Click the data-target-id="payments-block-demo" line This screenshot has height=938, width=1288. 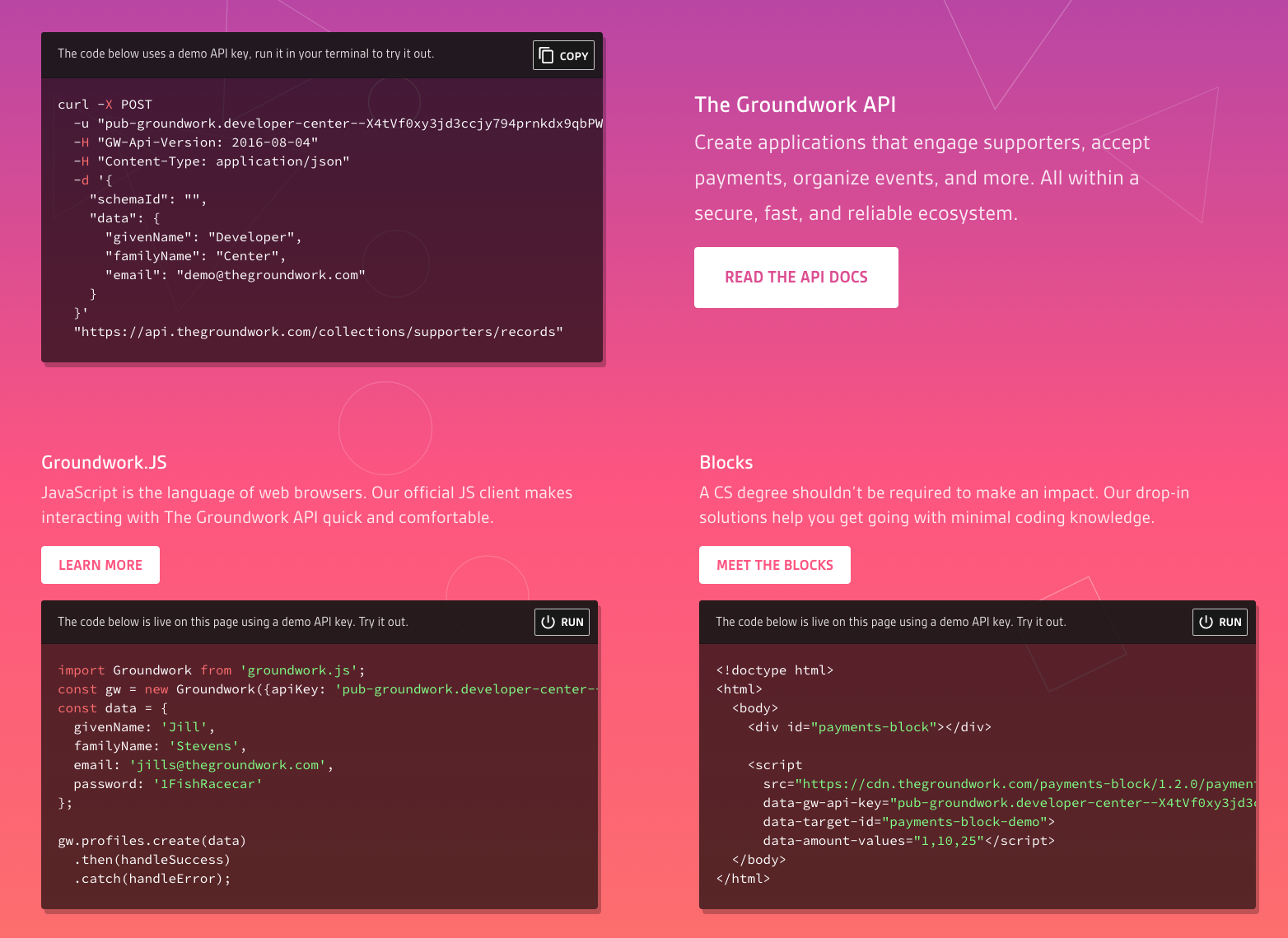pyautogui.click(x=909, y=822)
